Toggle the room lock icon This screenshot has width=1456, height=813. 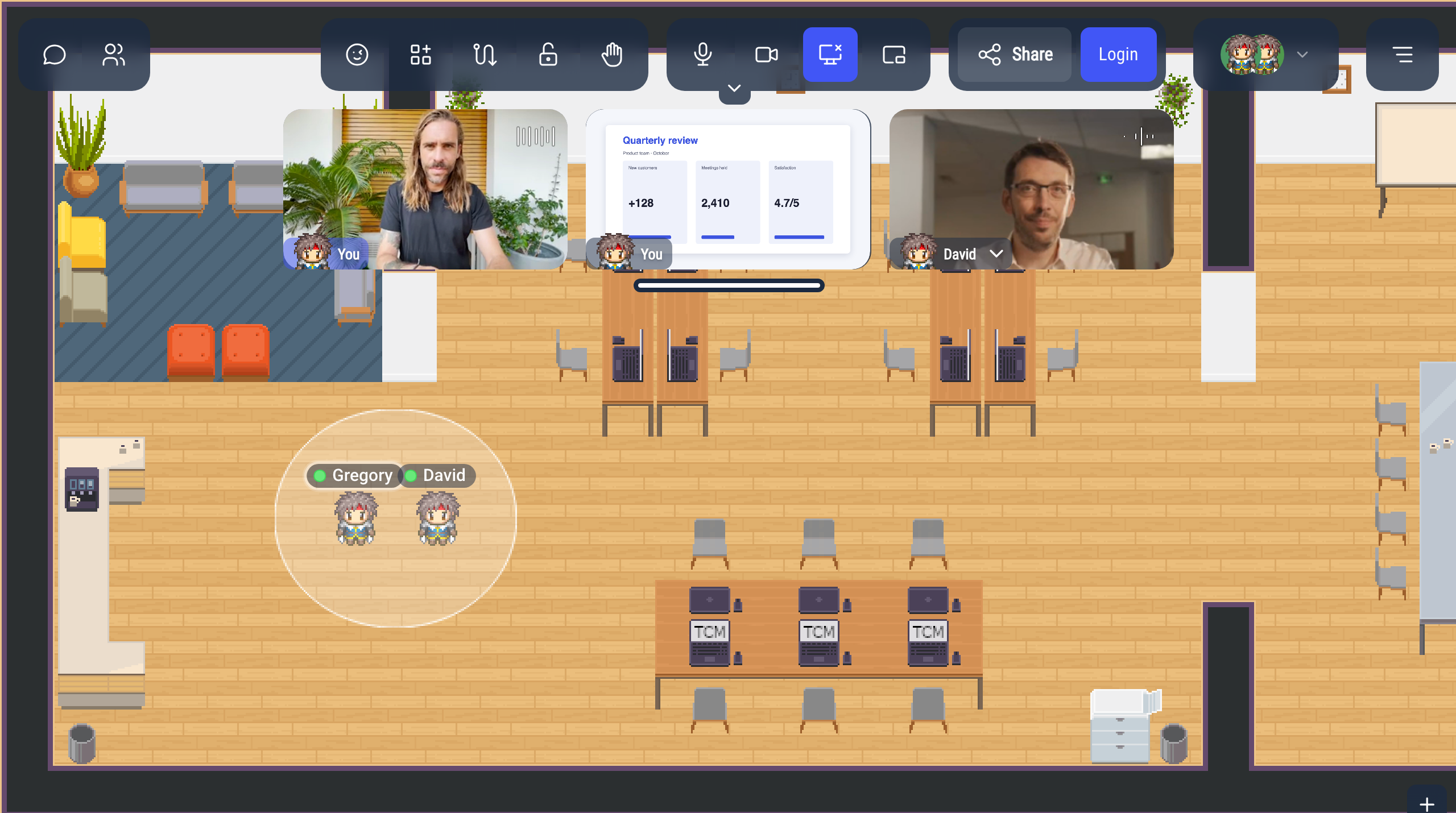[x=548, y=55]
